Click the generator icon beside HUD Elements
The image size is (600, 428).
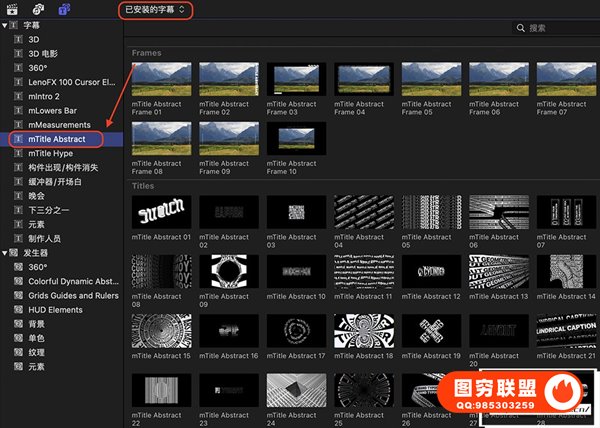[15, 310]
